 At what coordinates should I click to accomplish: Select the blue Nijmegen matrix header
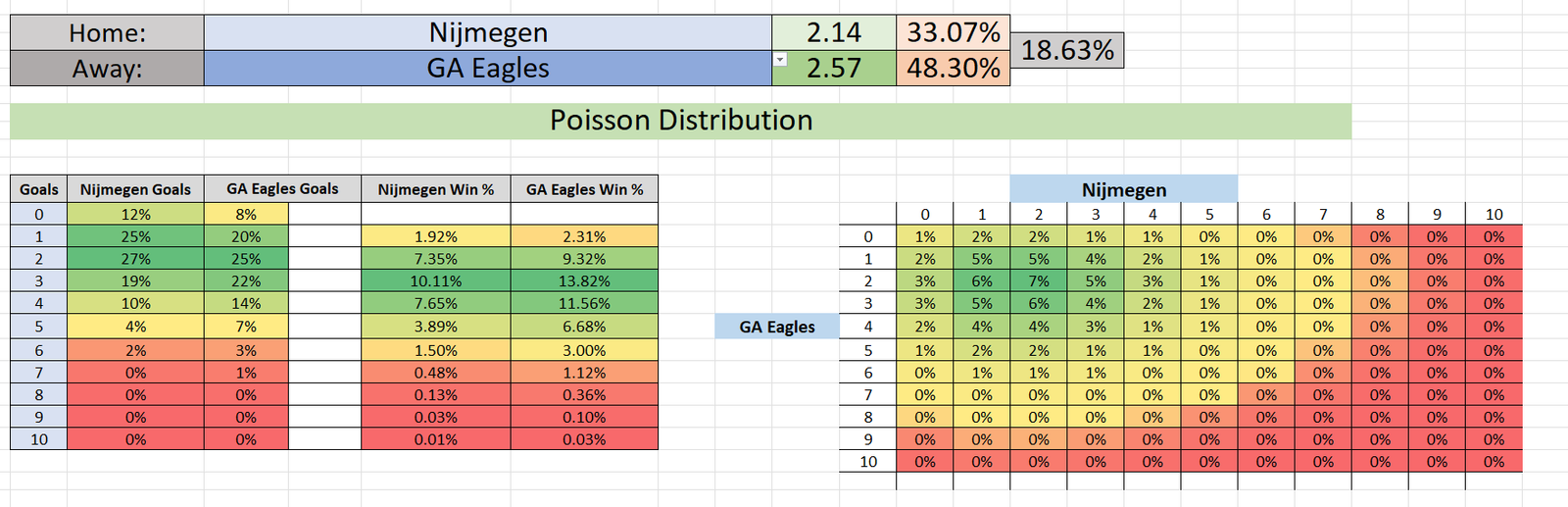click(1124, 189)
